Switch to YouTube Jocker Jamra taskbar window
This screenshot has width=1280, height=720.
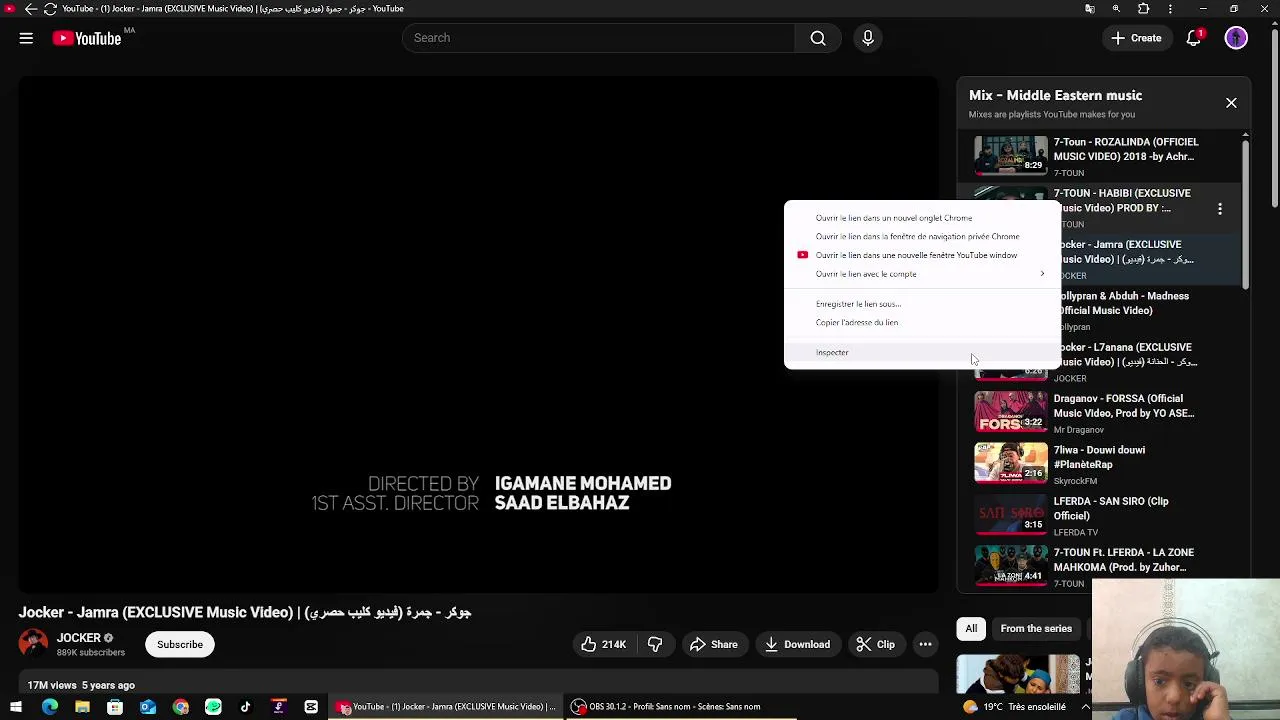[446, 707]
